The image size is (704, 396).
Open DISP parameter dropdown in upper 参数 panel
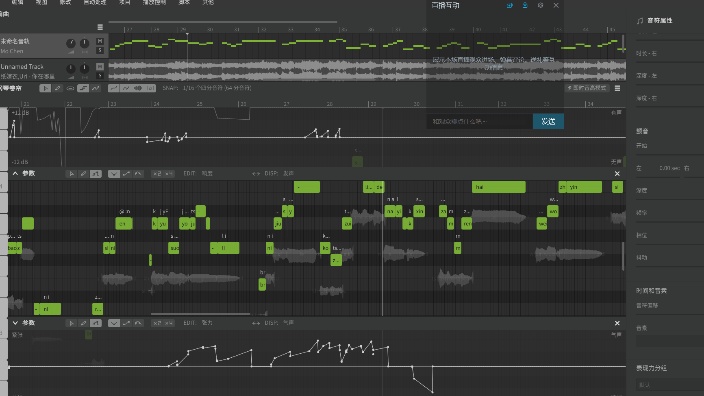[x=279, y=173]
